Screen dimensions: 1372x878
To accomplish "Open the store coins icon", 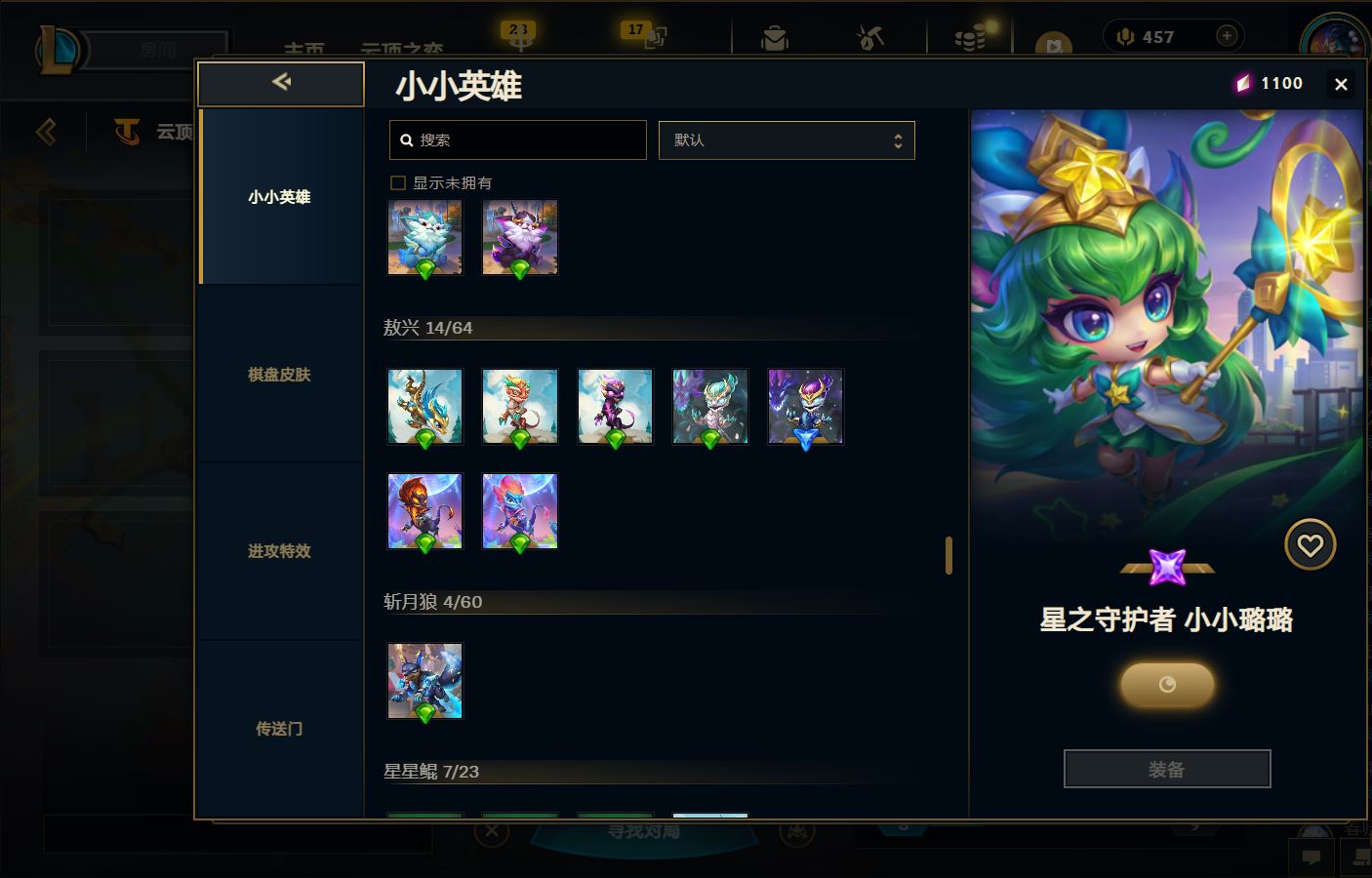I will (969, 37).
